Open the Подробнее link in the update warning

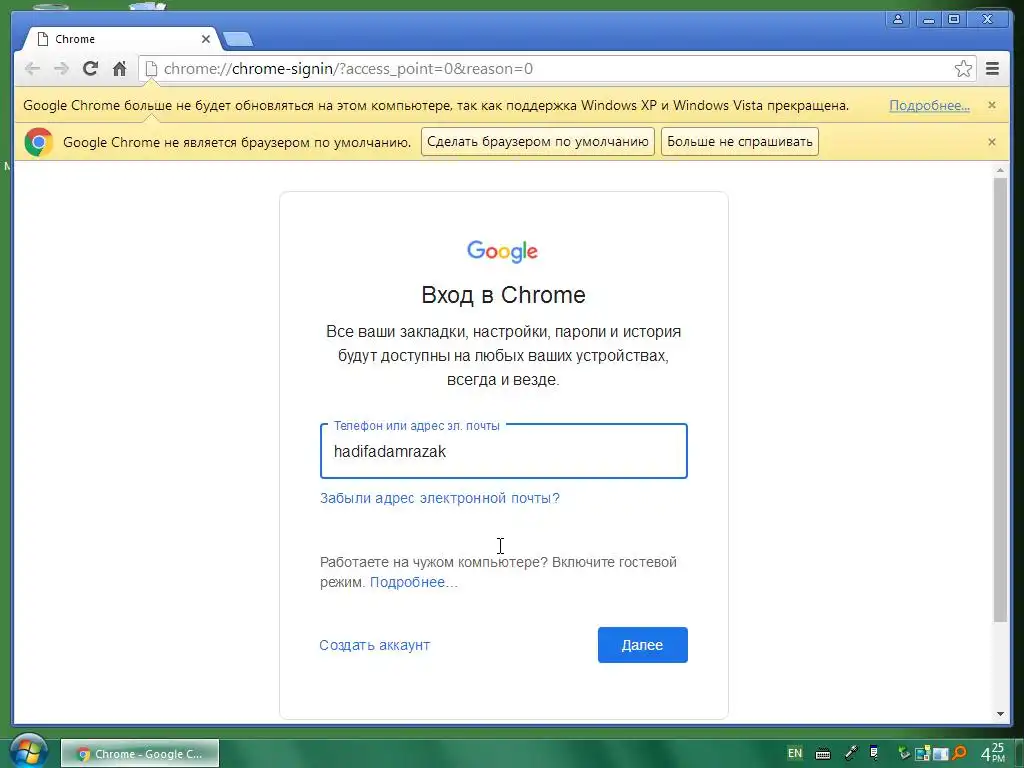929,105
